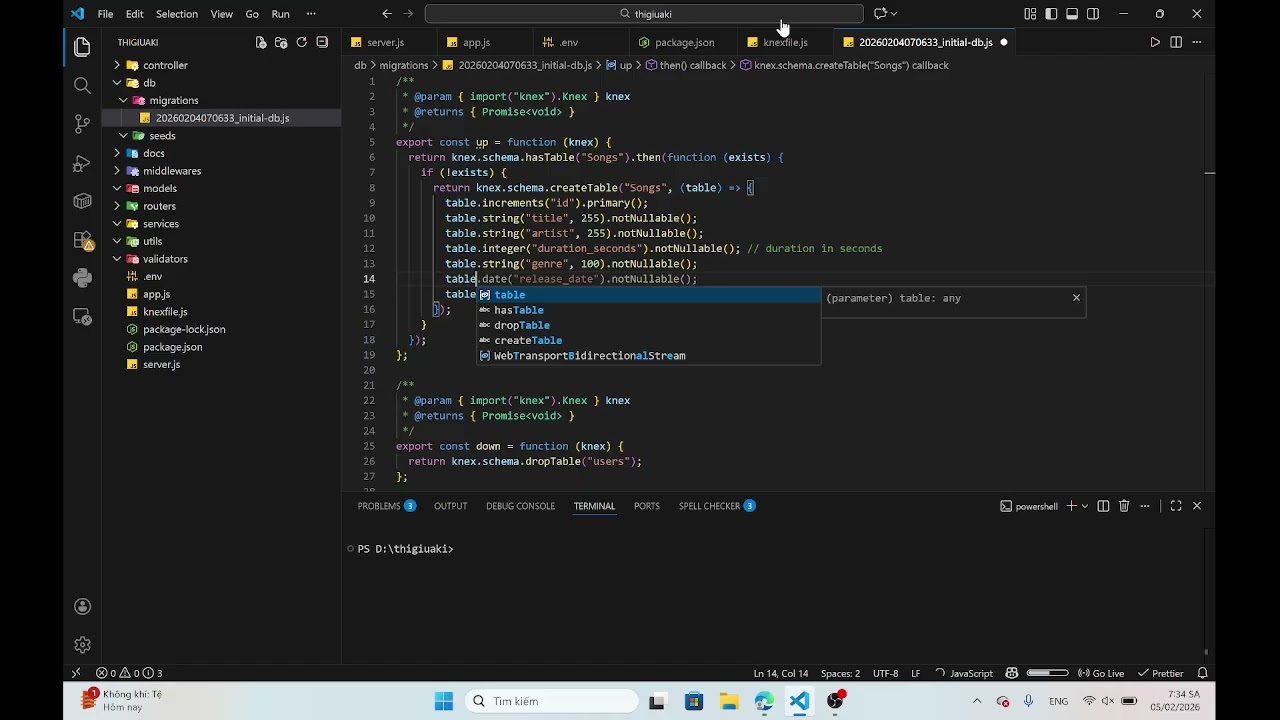This screenshot has height=720, width=1280.
Task: Open Accounts icon in activity bar
Action: 82,607
